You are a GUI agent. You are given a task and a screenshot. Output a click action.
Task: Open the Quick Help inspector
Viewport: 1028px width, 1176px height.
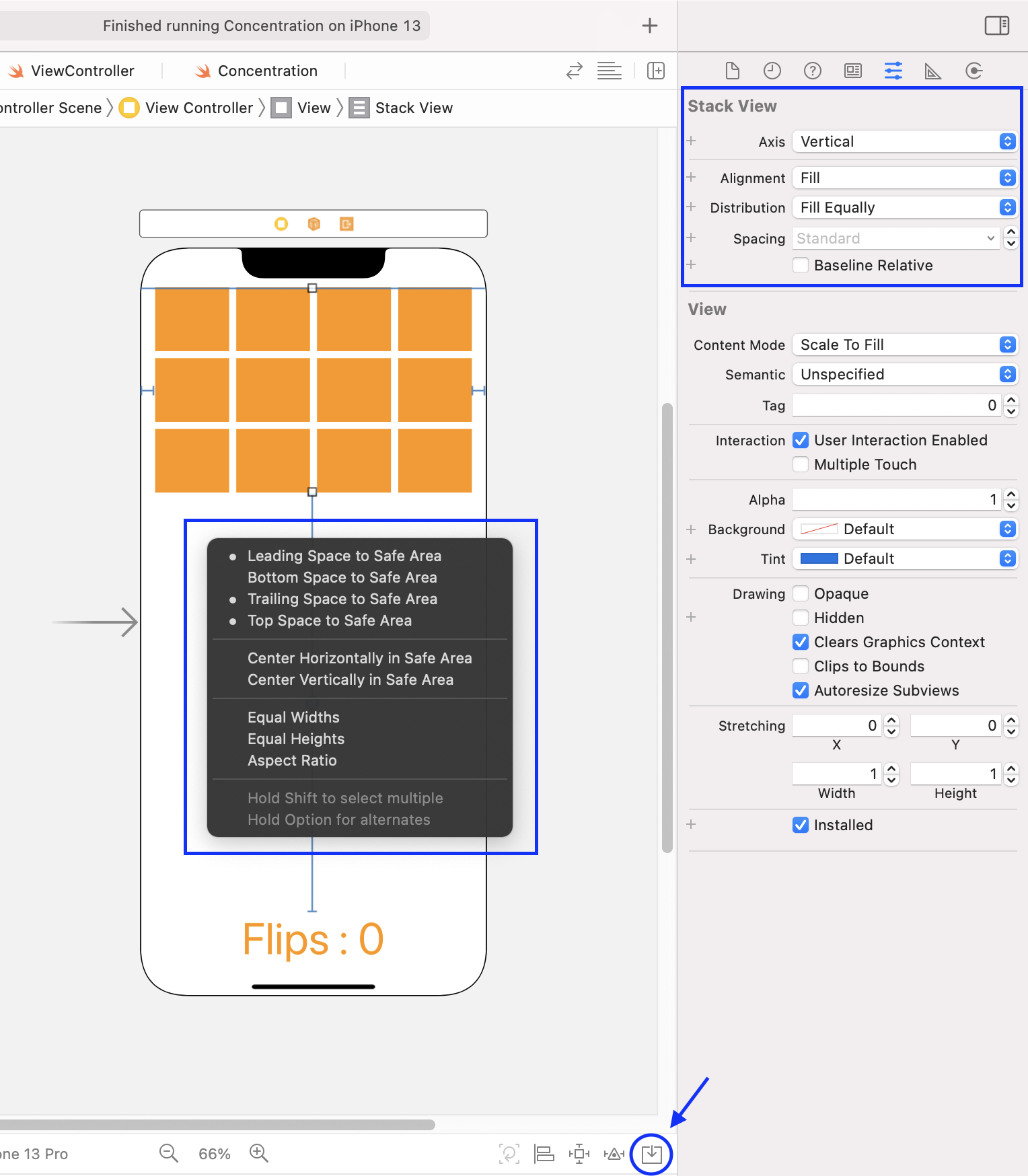click(x=813, y=71)
